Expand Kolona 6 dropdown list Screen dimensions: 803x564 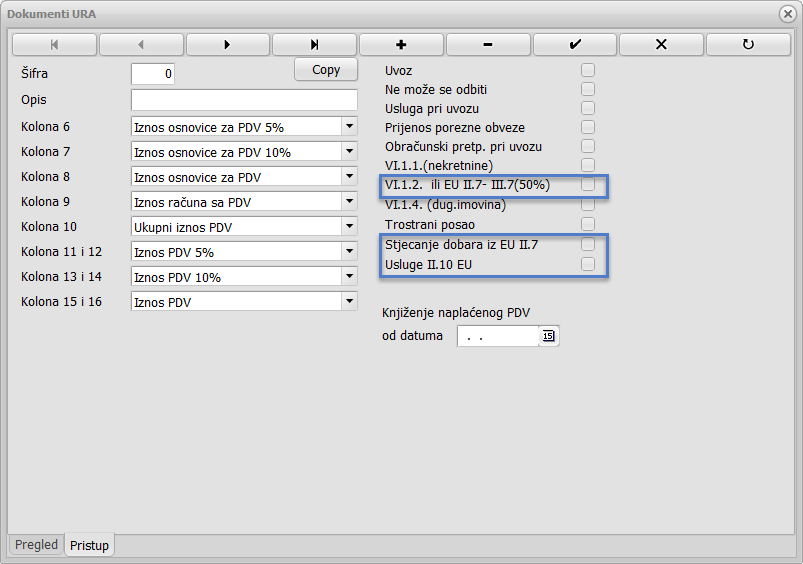point(349,126)
